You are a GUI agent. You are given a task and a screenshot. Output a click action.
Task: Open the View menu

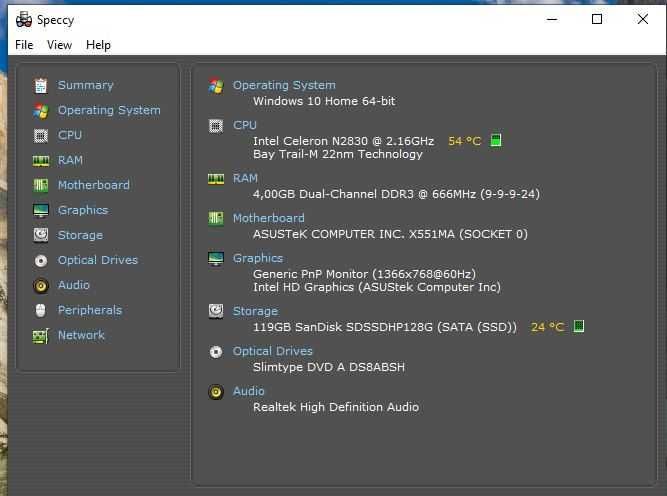click(59, 45)
